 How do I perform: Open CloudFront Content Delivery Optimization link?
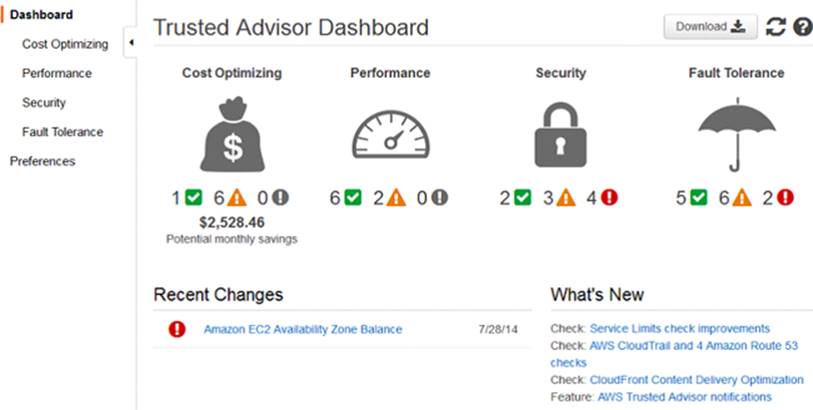(x=696, y=379)
